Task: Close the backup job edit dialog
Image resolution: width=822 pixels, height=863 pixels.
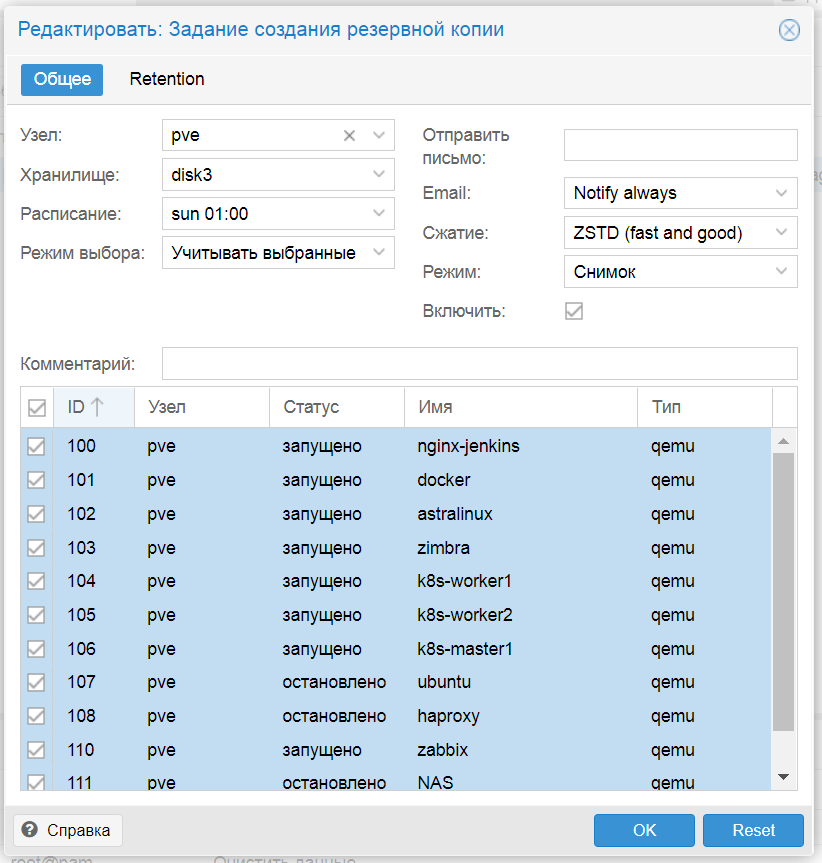Action: pos(789,30)
